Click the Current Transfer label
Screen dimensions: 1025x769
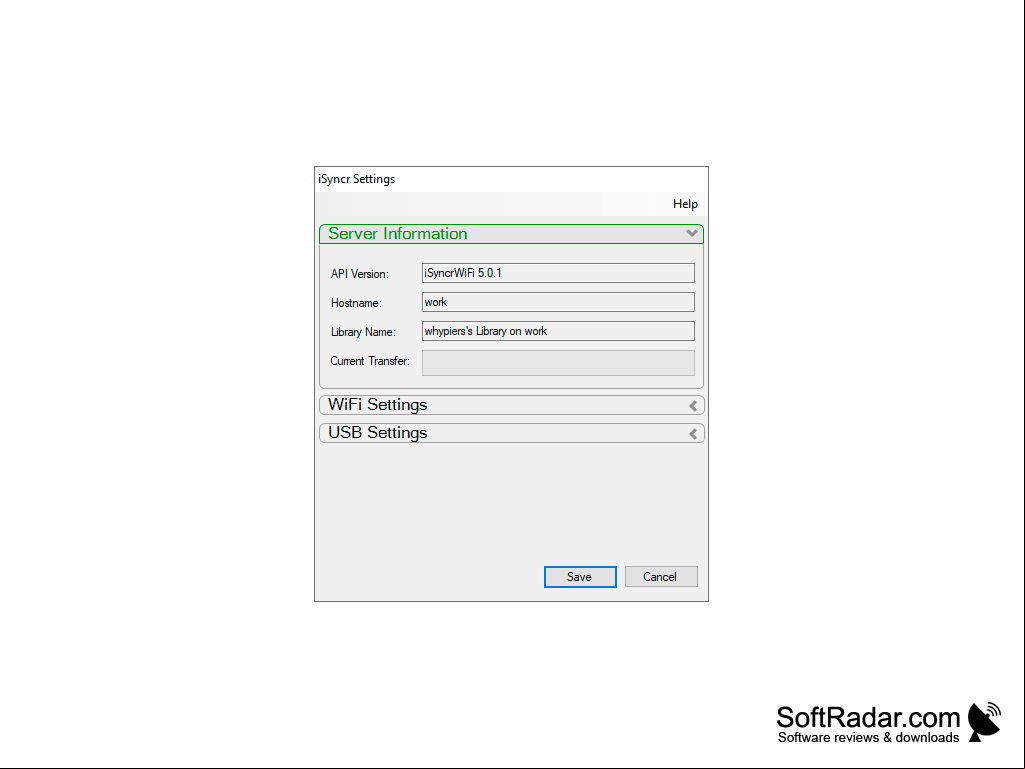click(370, 361)
